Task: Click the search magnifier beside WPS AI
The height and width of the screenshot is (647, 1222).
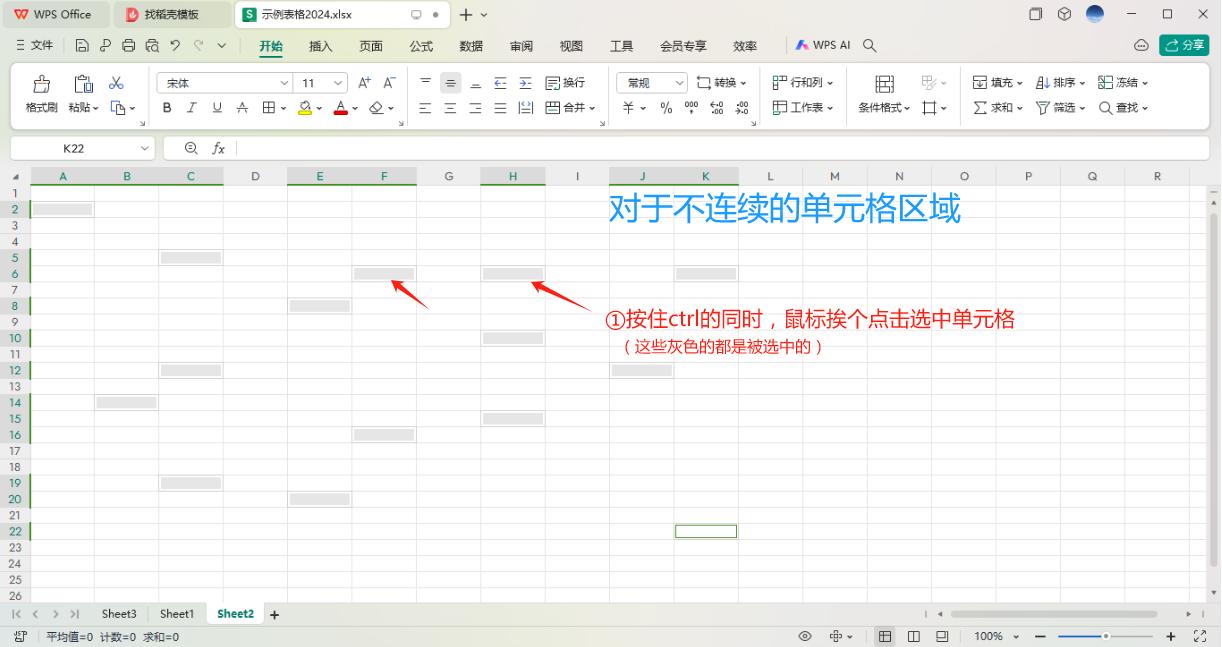Action: 870,46
